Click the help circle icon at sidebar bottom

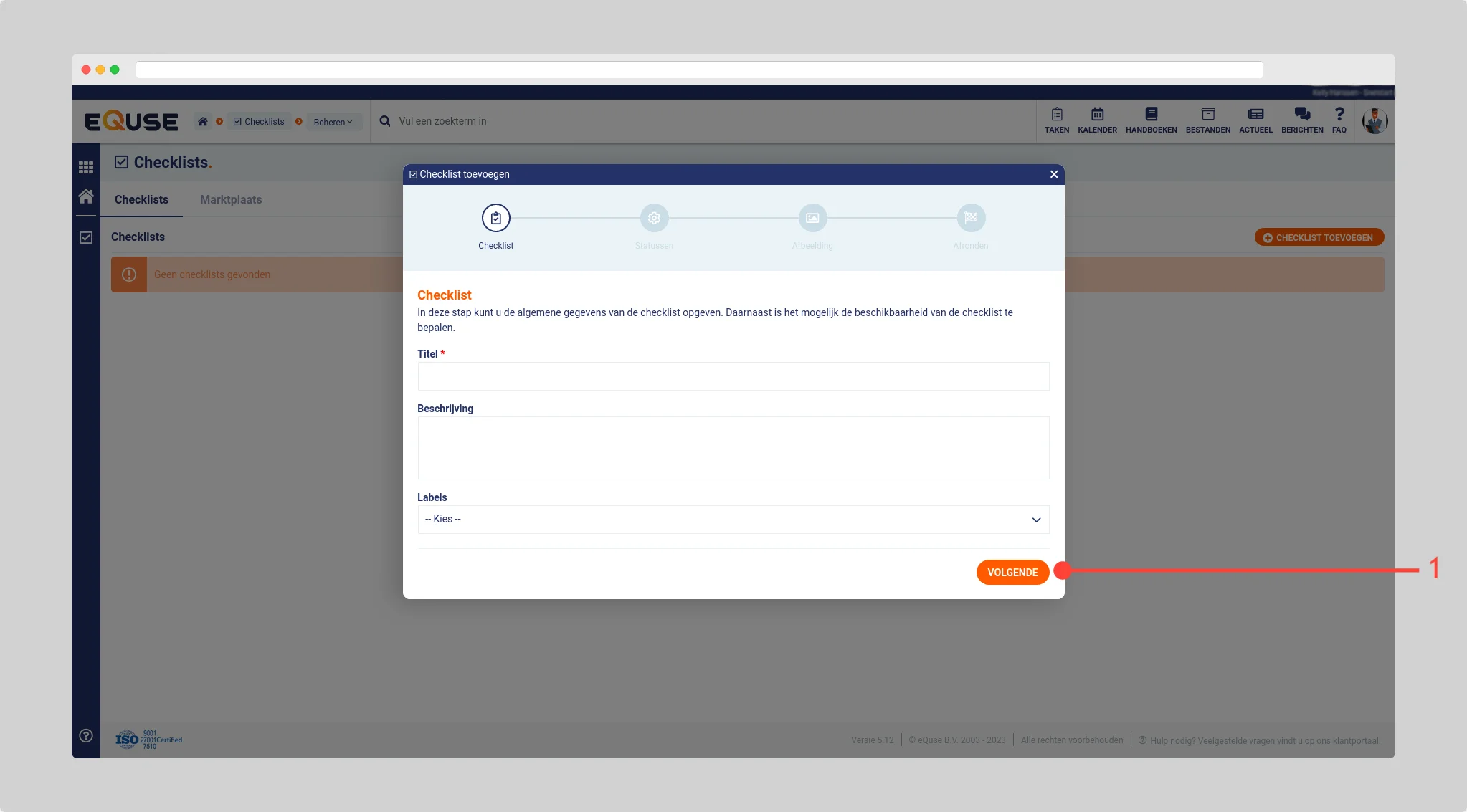(x=86, y=735)
